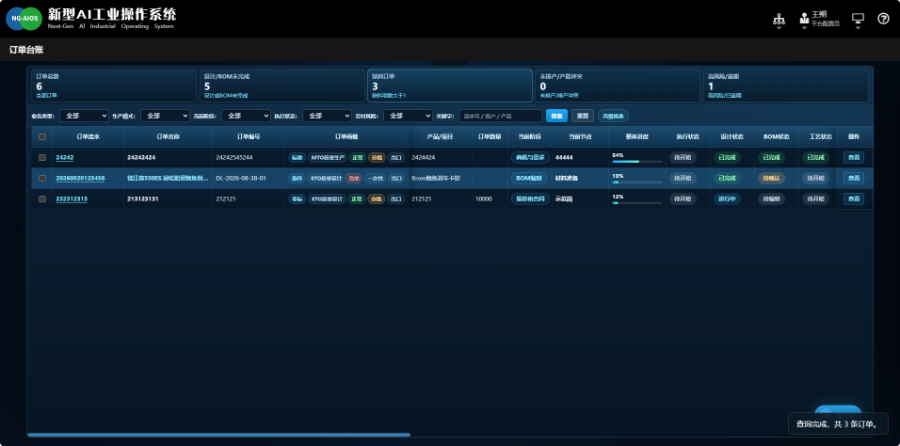900x446 pixels.
Task: Click order number DL-2026-08-38-01
Action: pyautogui.click(x=241, y=178)
